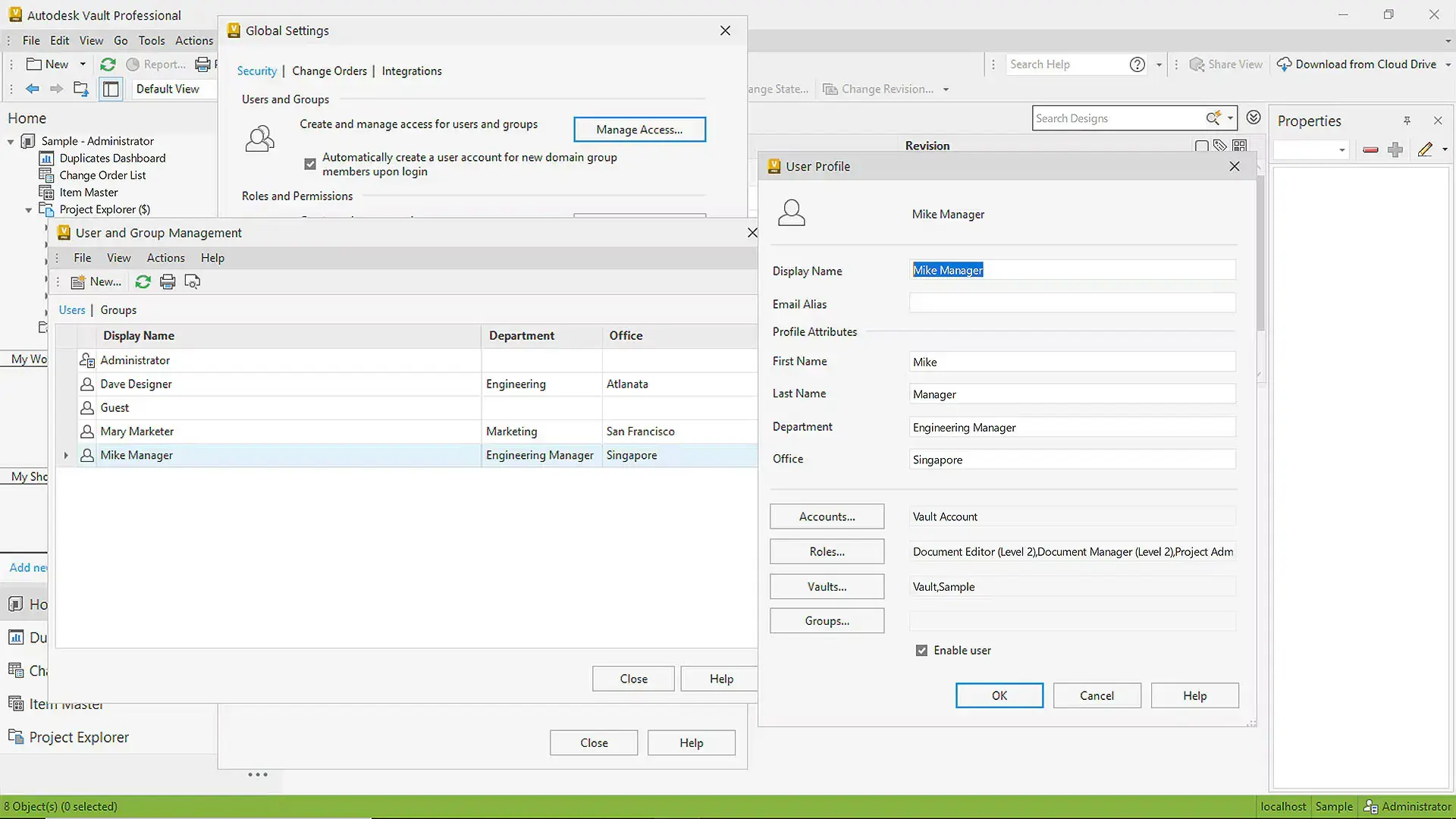Switch to the Groups tab

tap(118, 310)
